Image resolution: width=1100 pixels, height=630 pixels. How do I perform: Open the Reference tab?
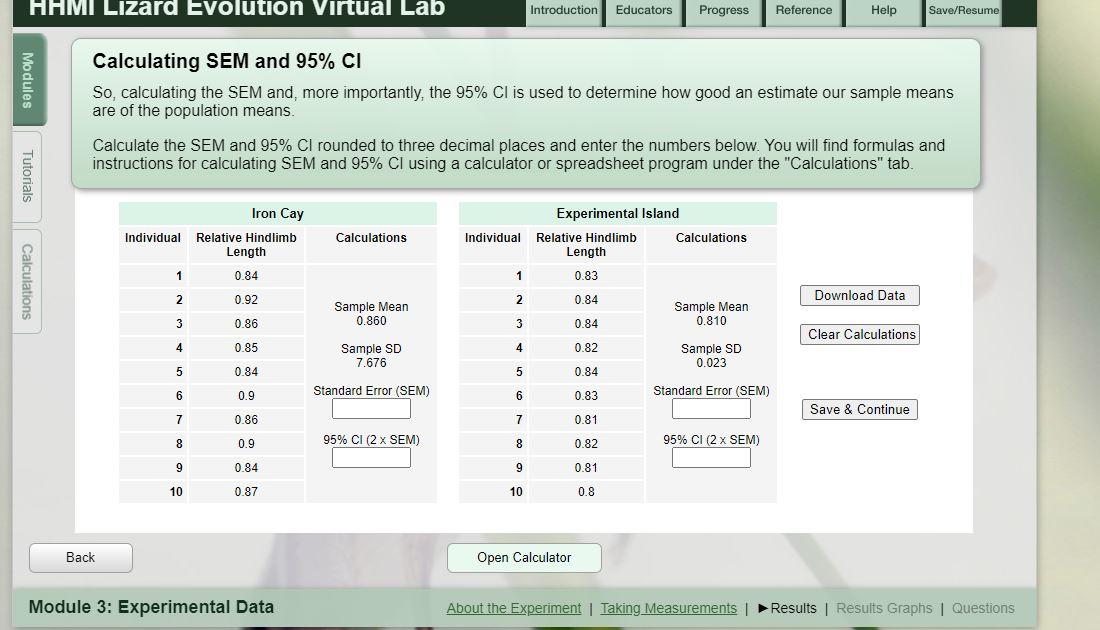pyautogui.click(x=803, y=11)
